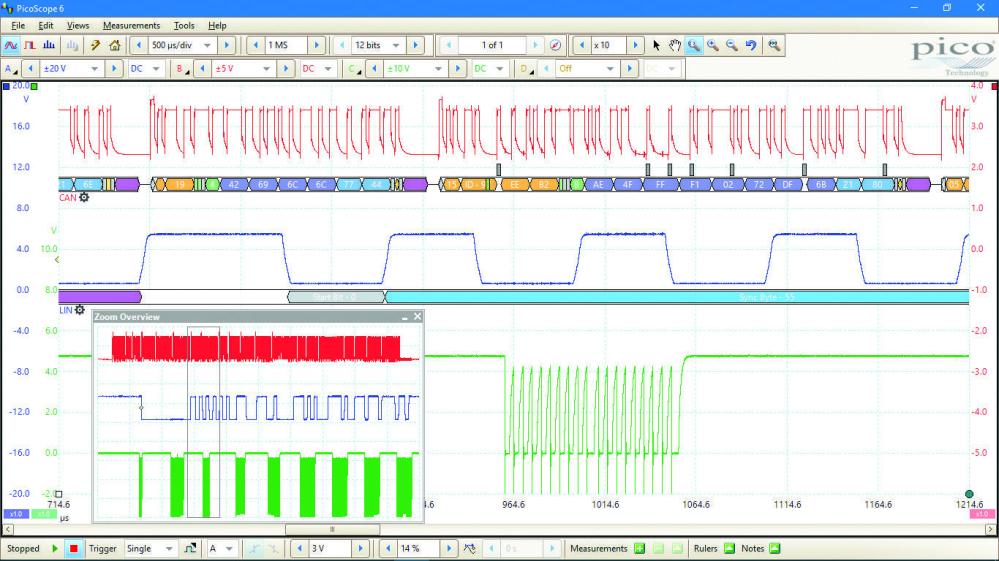Screen dimensions: 999x561
Task: Click the Channel B label button
Action: (x=181, y=69)
